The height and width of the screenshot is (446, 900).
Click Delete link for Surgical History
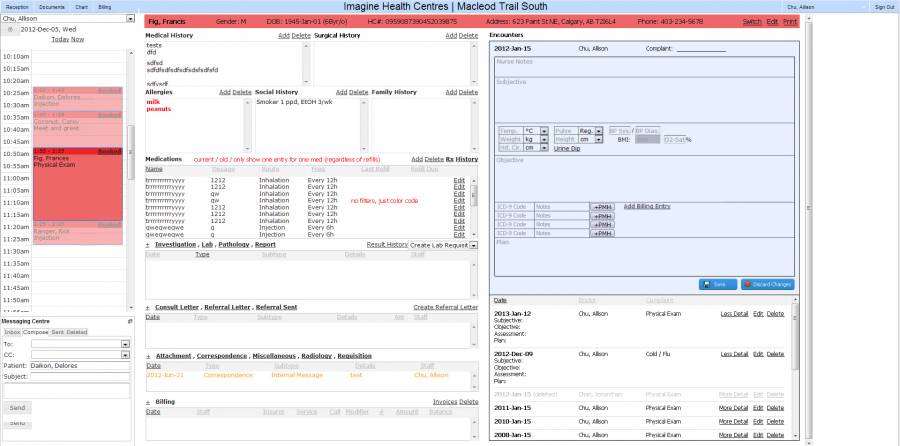tap(468, 36)
